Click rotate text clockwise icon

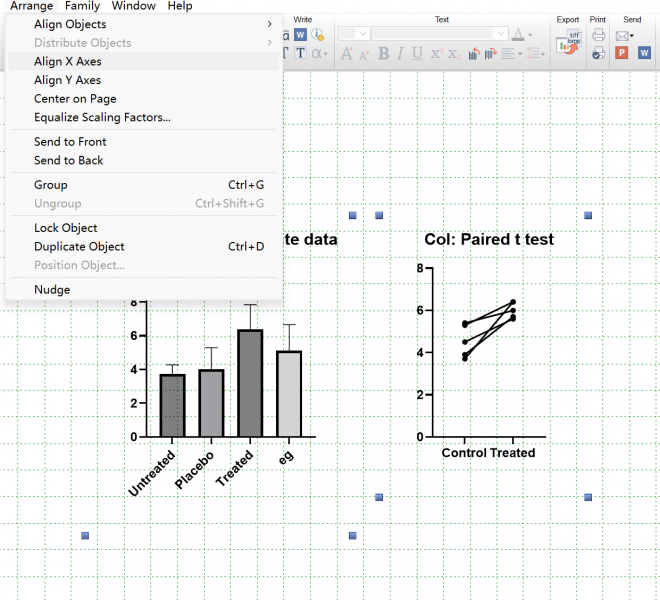[x=490, y=53]
